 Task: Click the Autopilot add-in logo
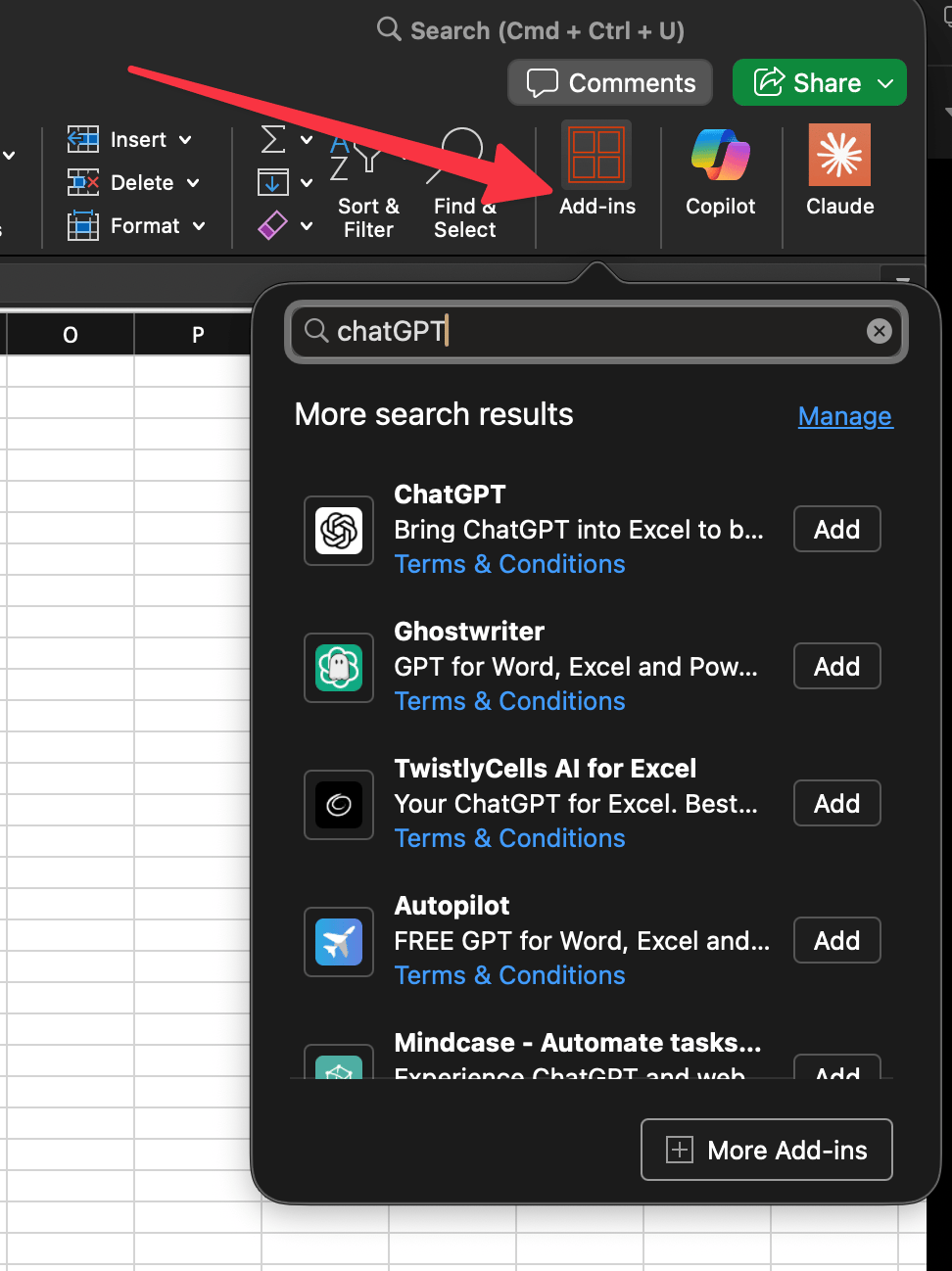pos(339,942)
